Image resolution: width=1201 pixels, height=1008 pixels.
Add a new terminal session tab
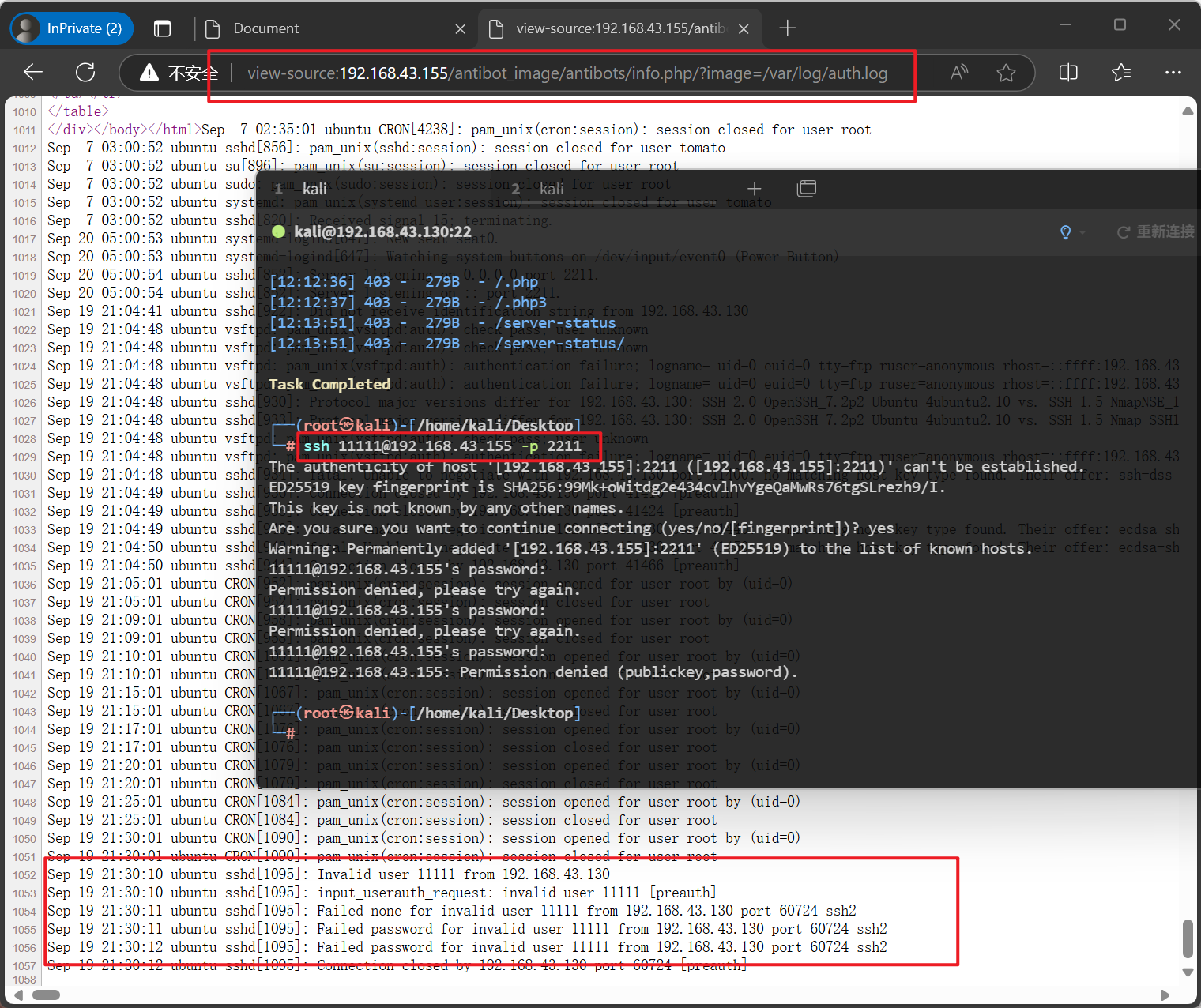(x=755, y=189)
